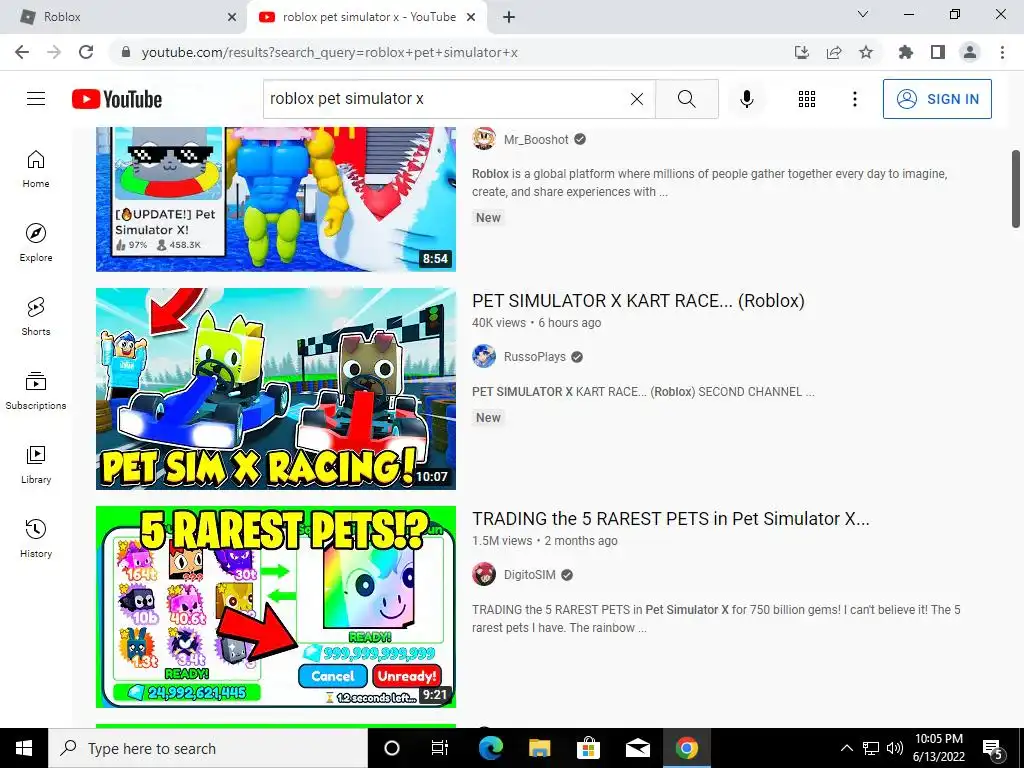
Task: Close the YouTube tab
Action: click(x=471, y=17)
